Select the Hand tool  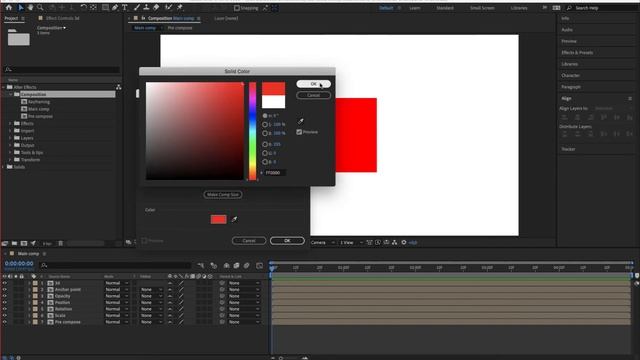[30, 7]
